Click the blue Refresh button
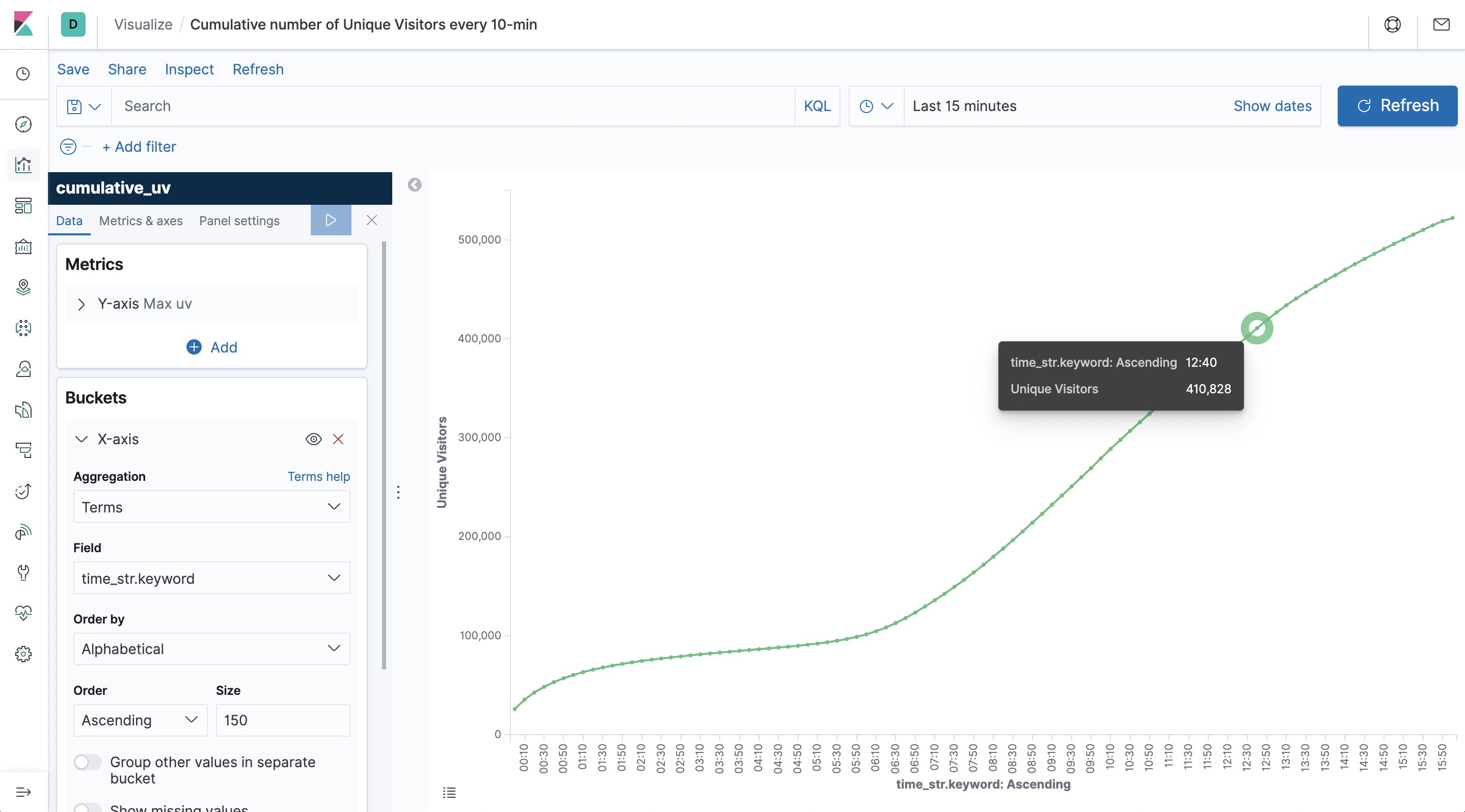 (x=1397, y=106)
